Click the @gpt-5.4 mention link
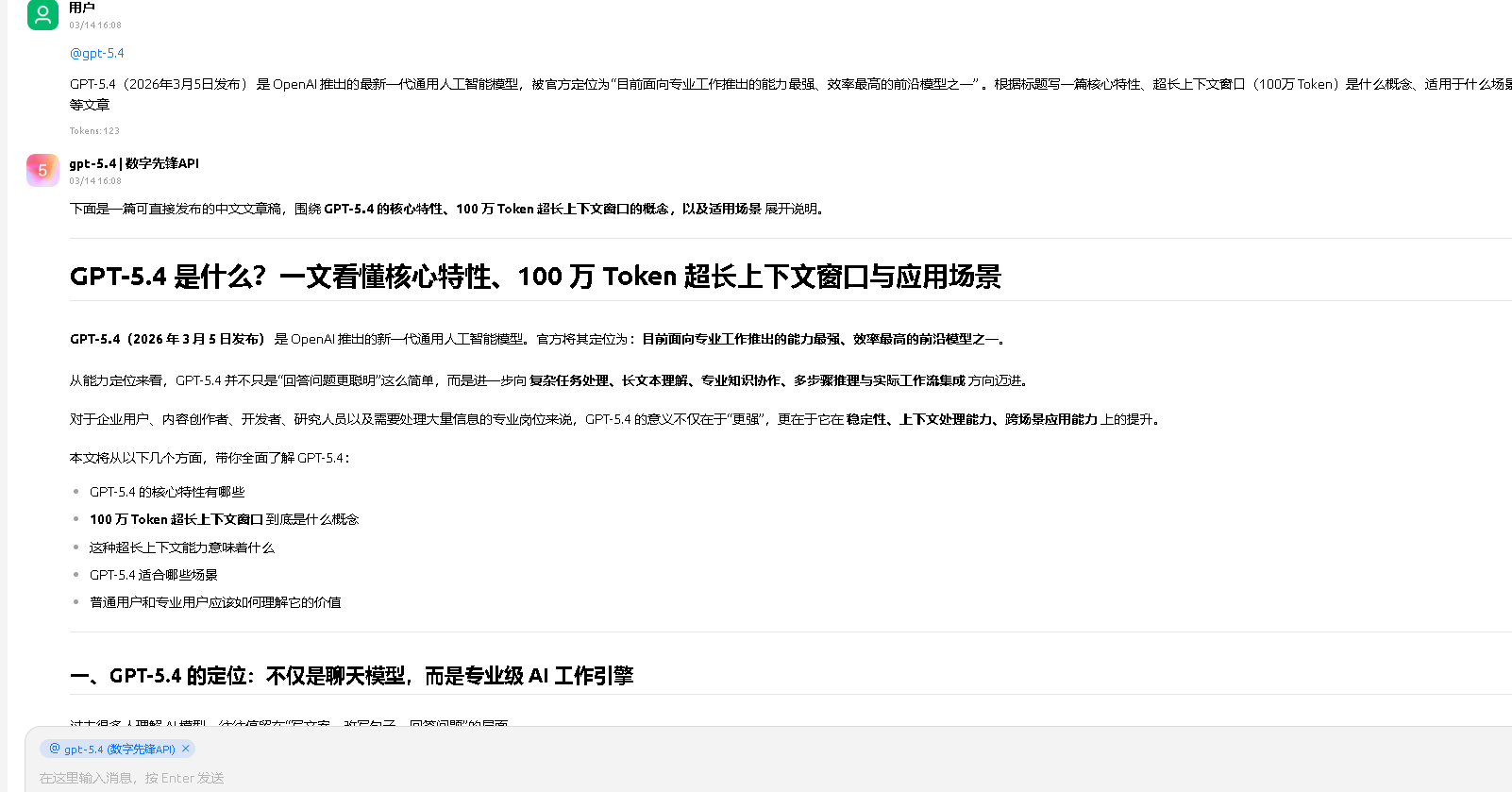This screenshot has width=1512, height=792. (97, 54)
